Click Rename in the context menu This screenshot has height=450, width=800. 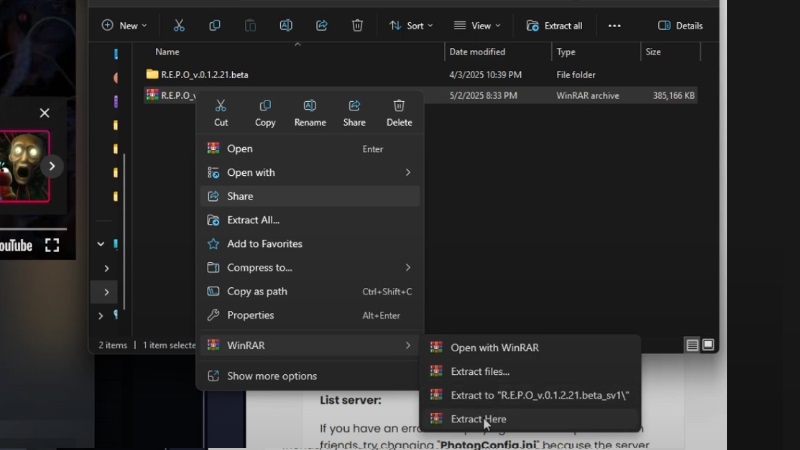(310, 113)
